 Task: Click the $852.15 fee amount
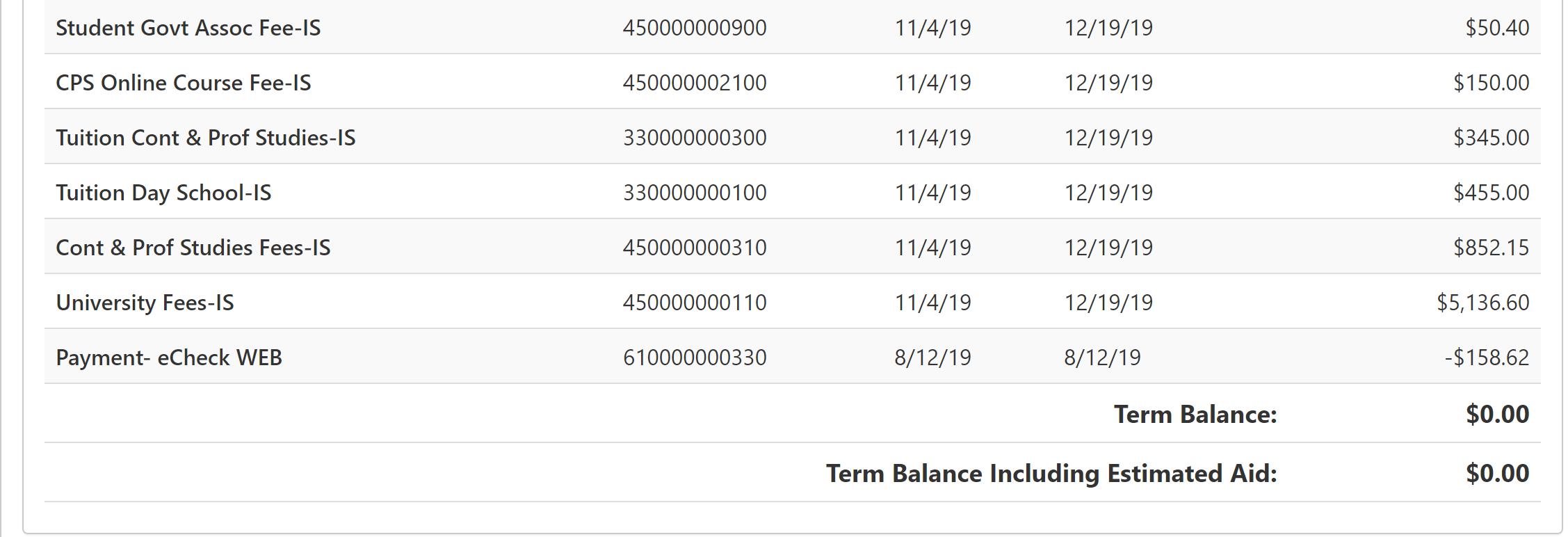tap(1490, 248)
